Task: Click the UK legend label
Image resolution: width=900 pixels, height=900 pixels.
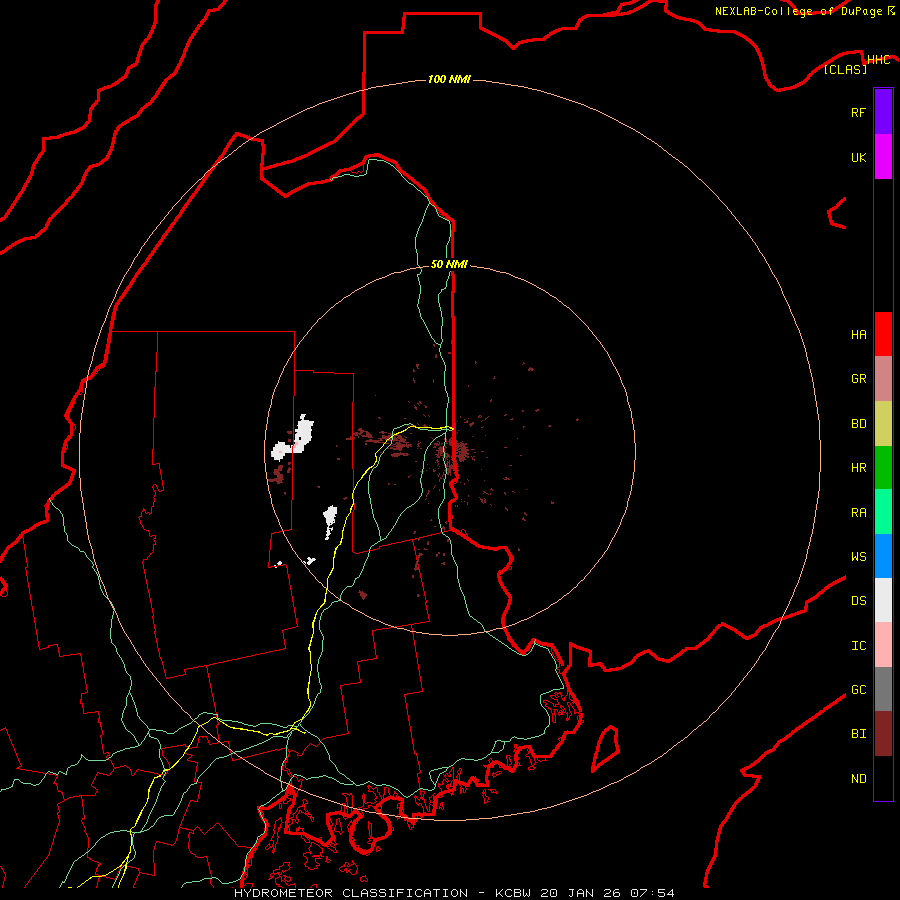Action: [x=858, y=157]
